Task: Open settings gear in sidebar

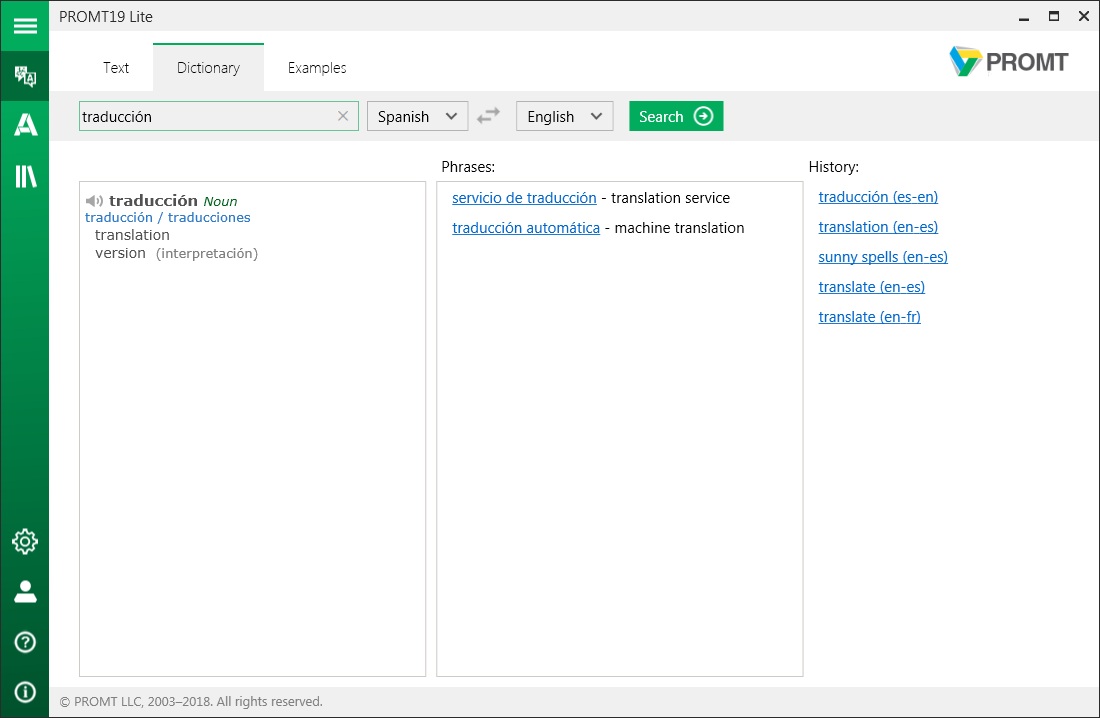Action: (24, 542)
